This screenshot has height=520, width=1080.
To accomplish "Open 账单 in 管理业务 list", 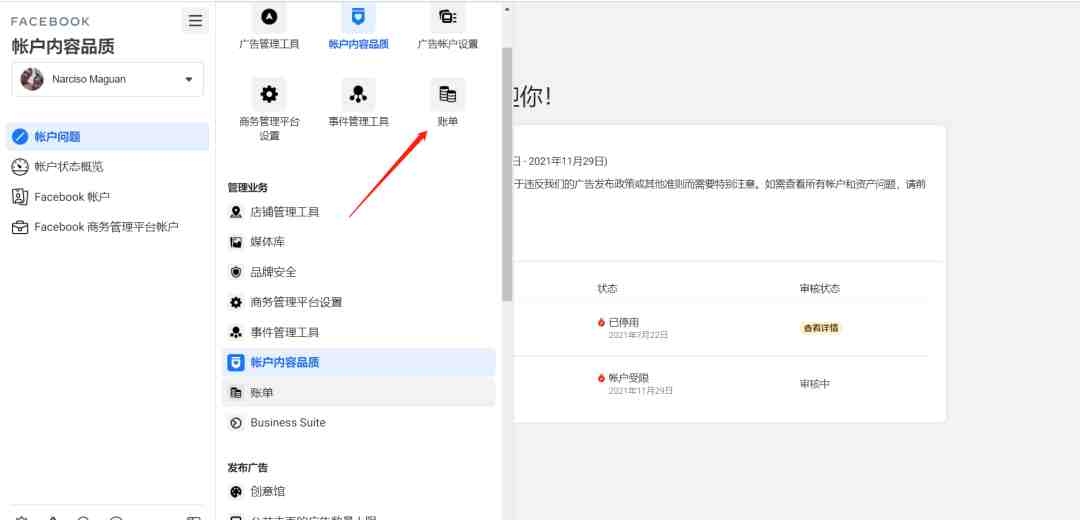I will click(358, 393).
